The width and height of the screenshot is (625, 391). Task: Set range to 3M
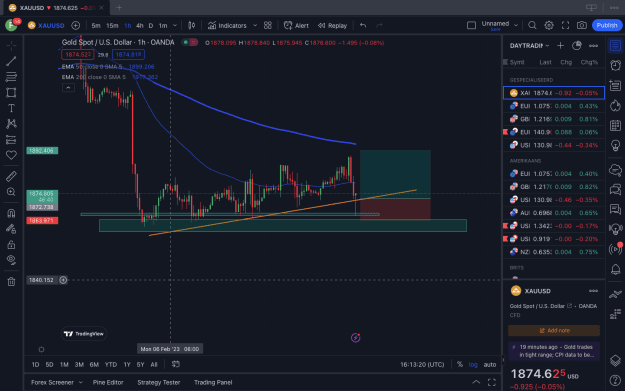(79, 364)
